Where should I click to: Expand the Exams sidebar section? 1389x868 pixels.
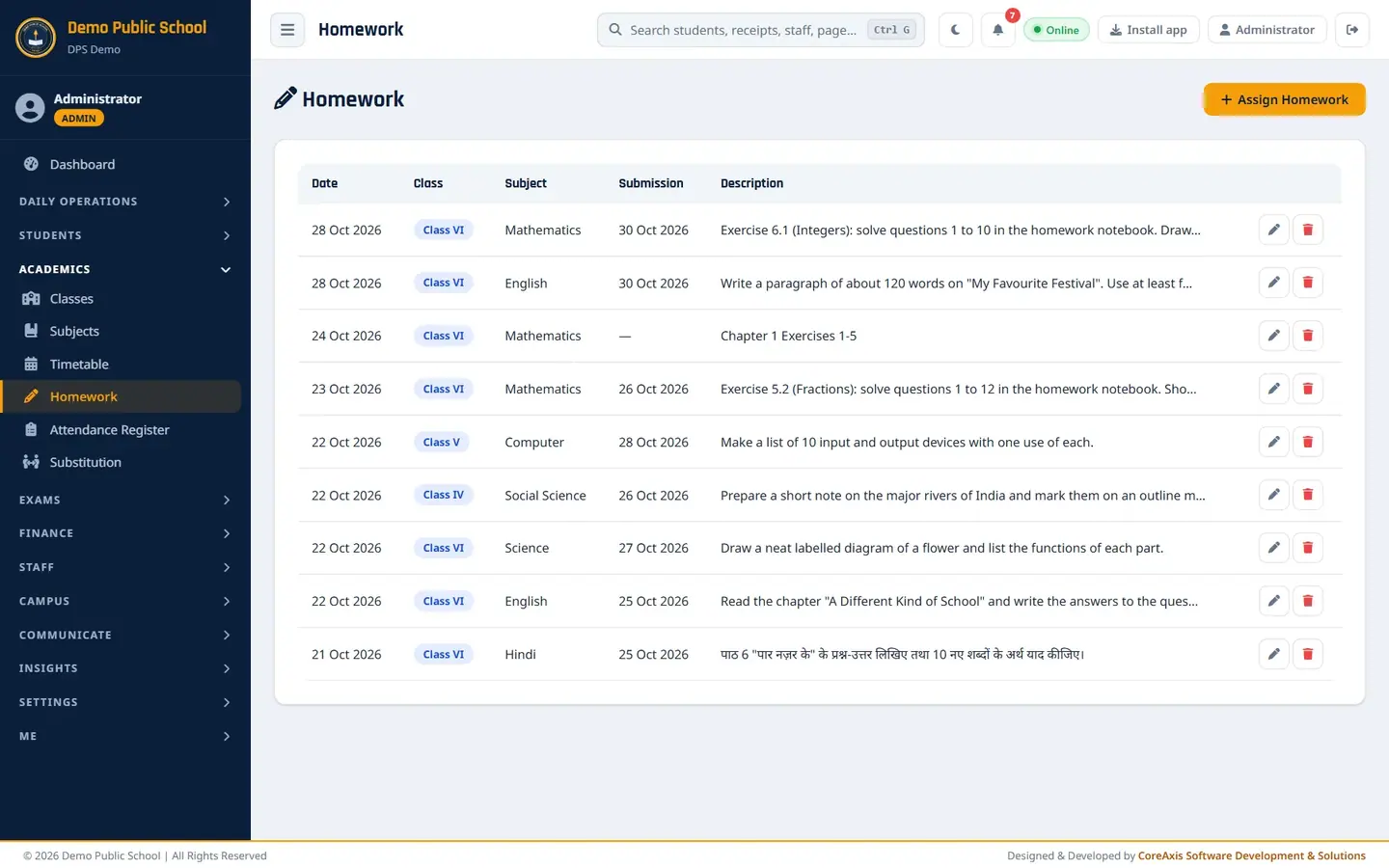pos(125,500)
